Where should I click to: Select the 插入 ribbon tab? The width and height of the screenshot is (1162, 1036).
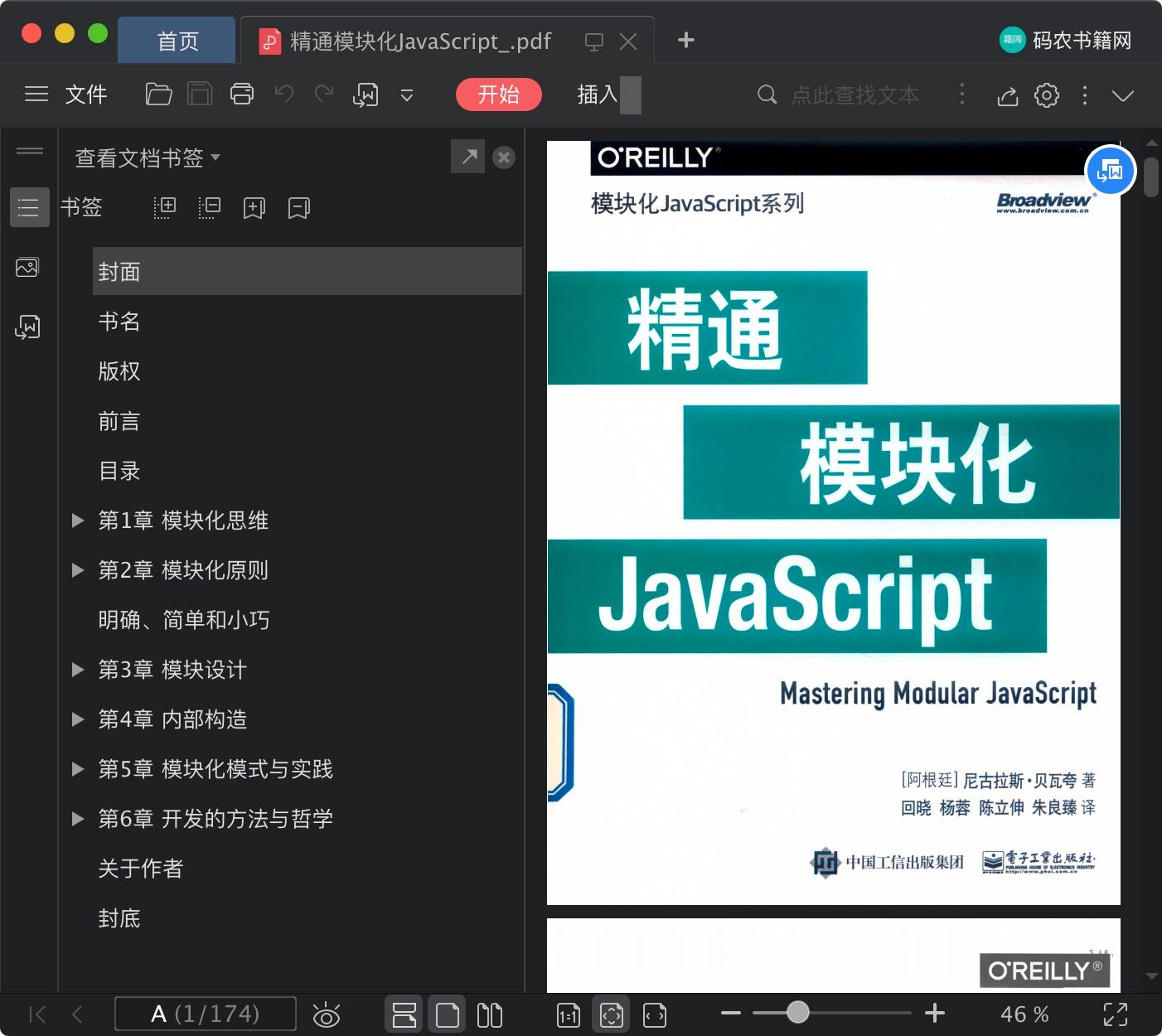coord(598,94)
